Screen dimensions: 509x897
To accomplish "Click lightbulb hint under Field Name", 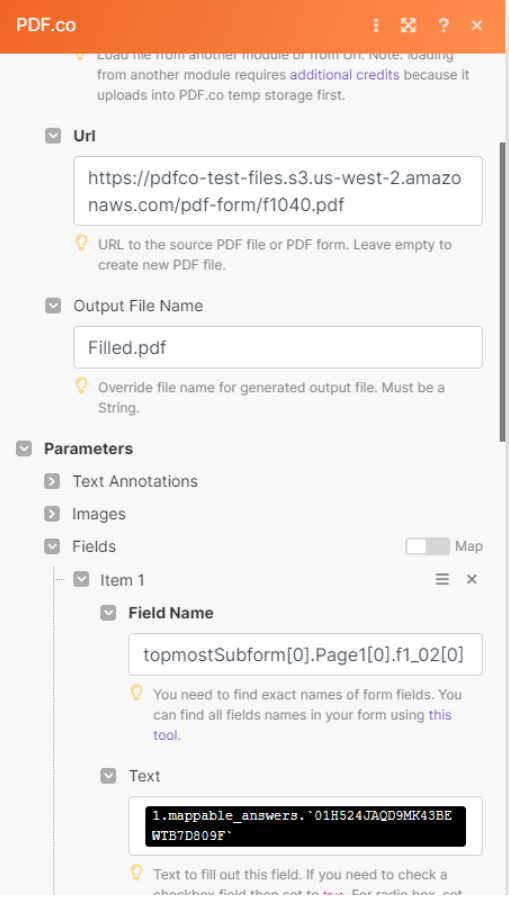I will (136, 693).
